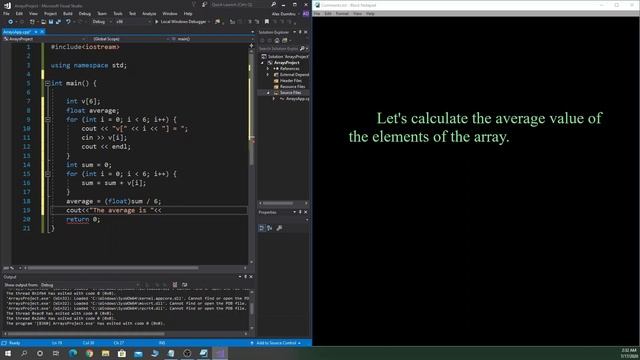The height and width of the screenshot is (360, 640).
Task: Open the ArraysProject scope dropdown
Action: point(45,39)
